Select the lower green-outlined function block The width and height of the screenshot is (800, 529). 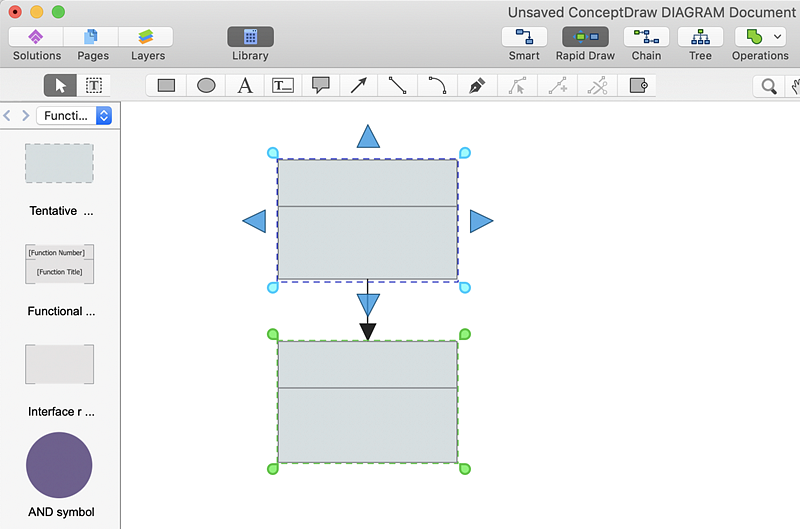point(367,402)
